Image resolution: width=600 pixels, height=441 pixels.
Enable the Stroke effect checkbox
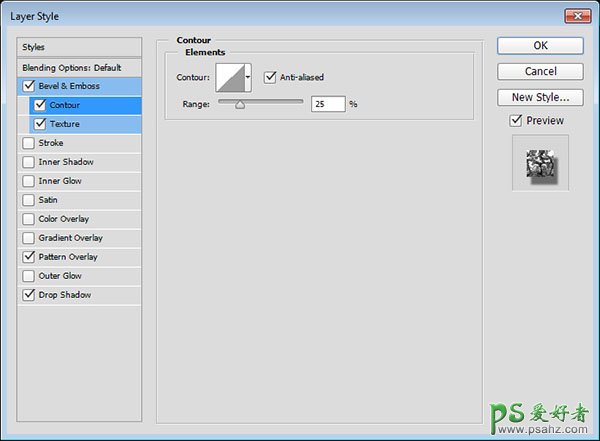[x=28, y=143]
